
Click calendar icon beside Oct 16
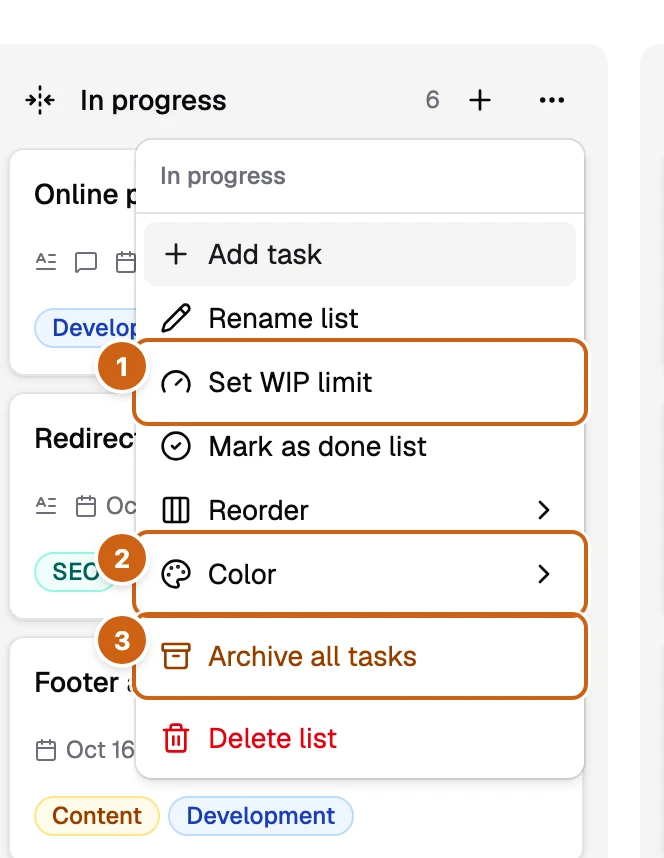[x=46, y=750]
